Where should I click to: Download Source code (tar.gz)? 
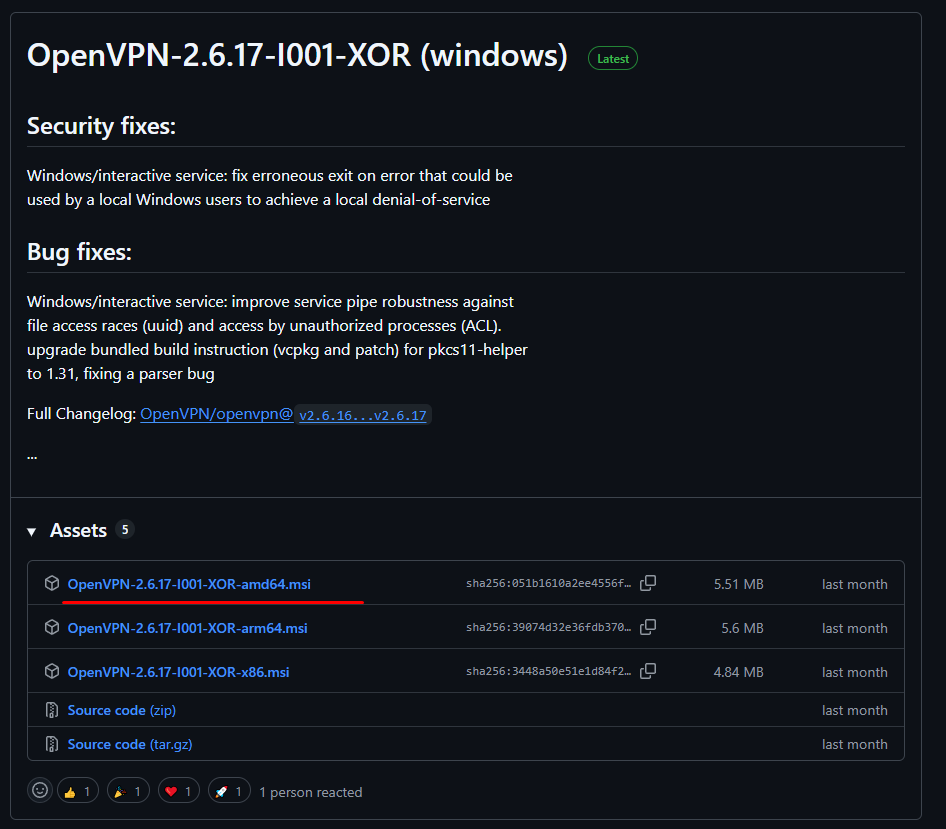click(127, 744)
